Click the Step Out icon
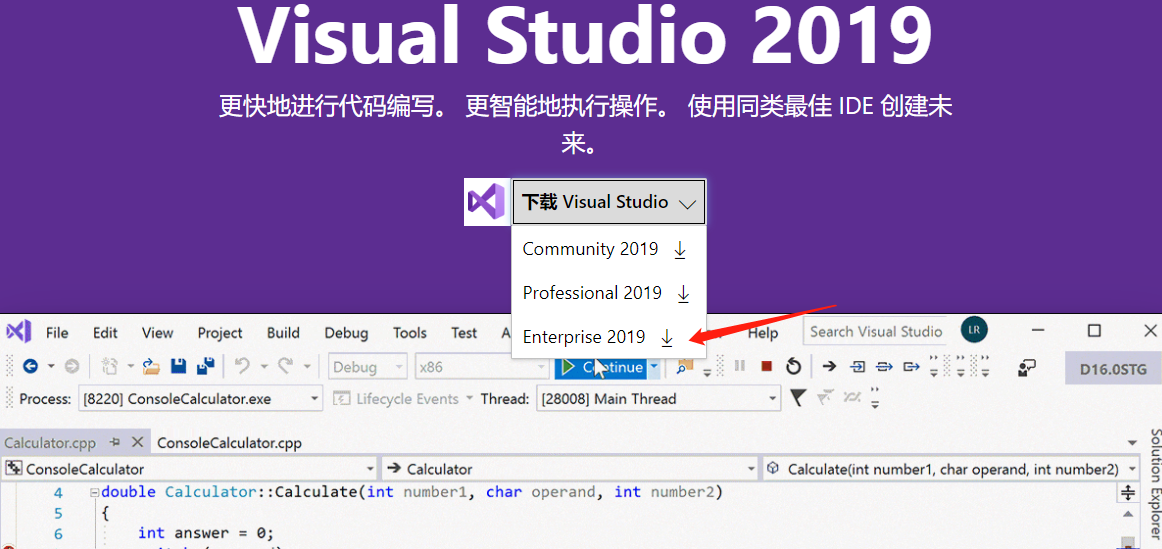 click(x=912, y=366)
